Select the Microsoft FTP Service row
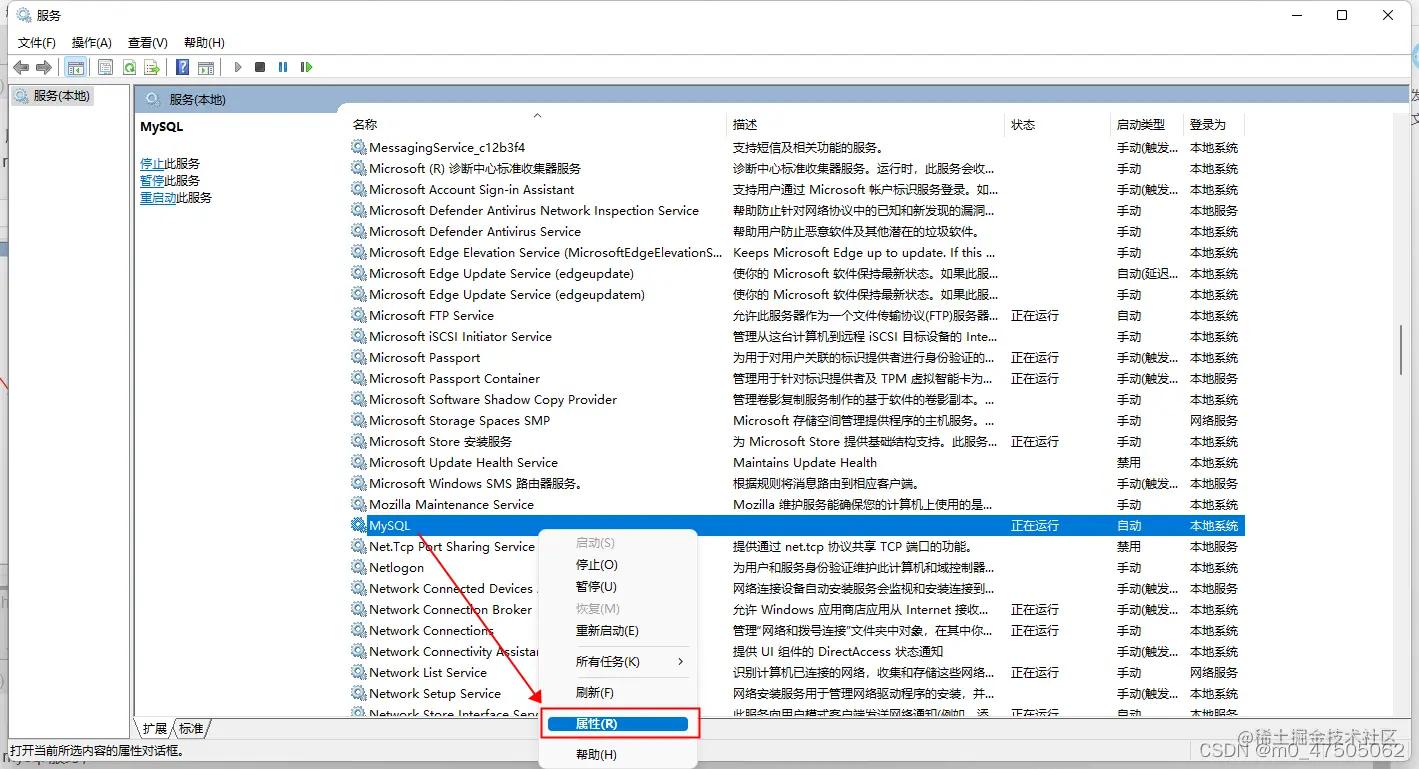The height and width of the screenshot is (769, 1419). pos(796,315)
